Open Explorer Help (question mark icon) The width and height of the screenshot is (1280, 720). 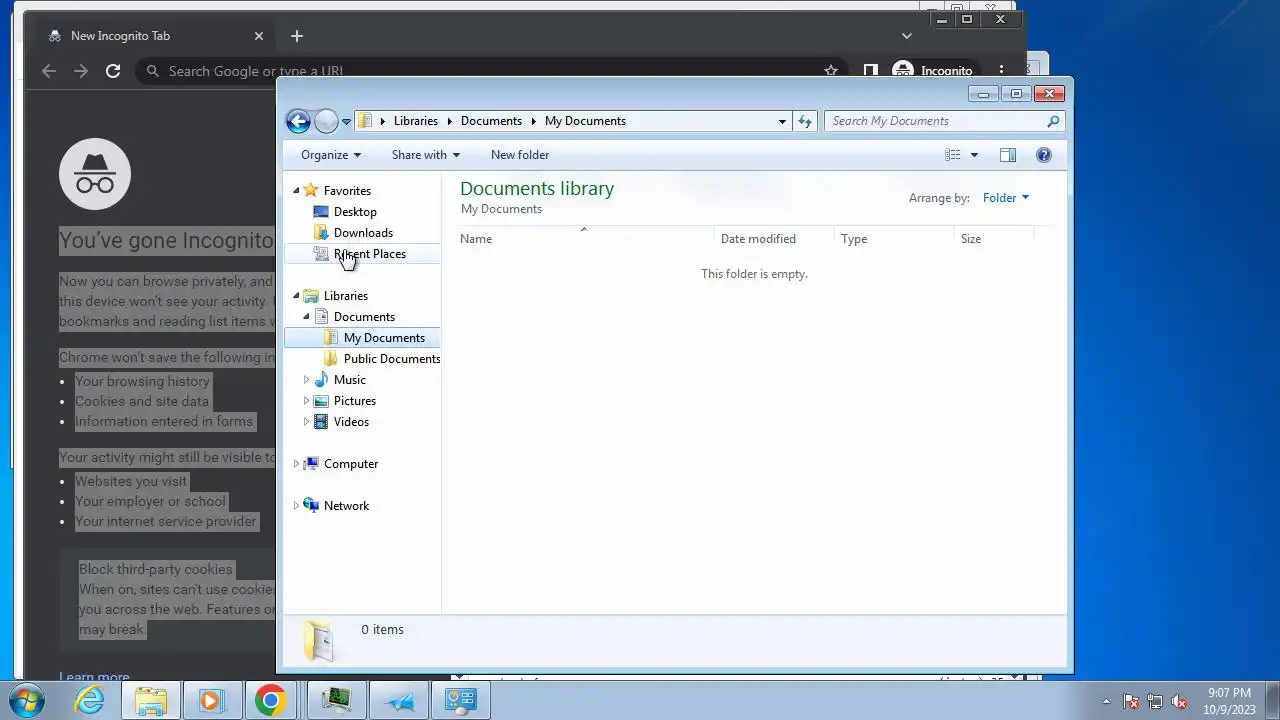pos(1044,155)
